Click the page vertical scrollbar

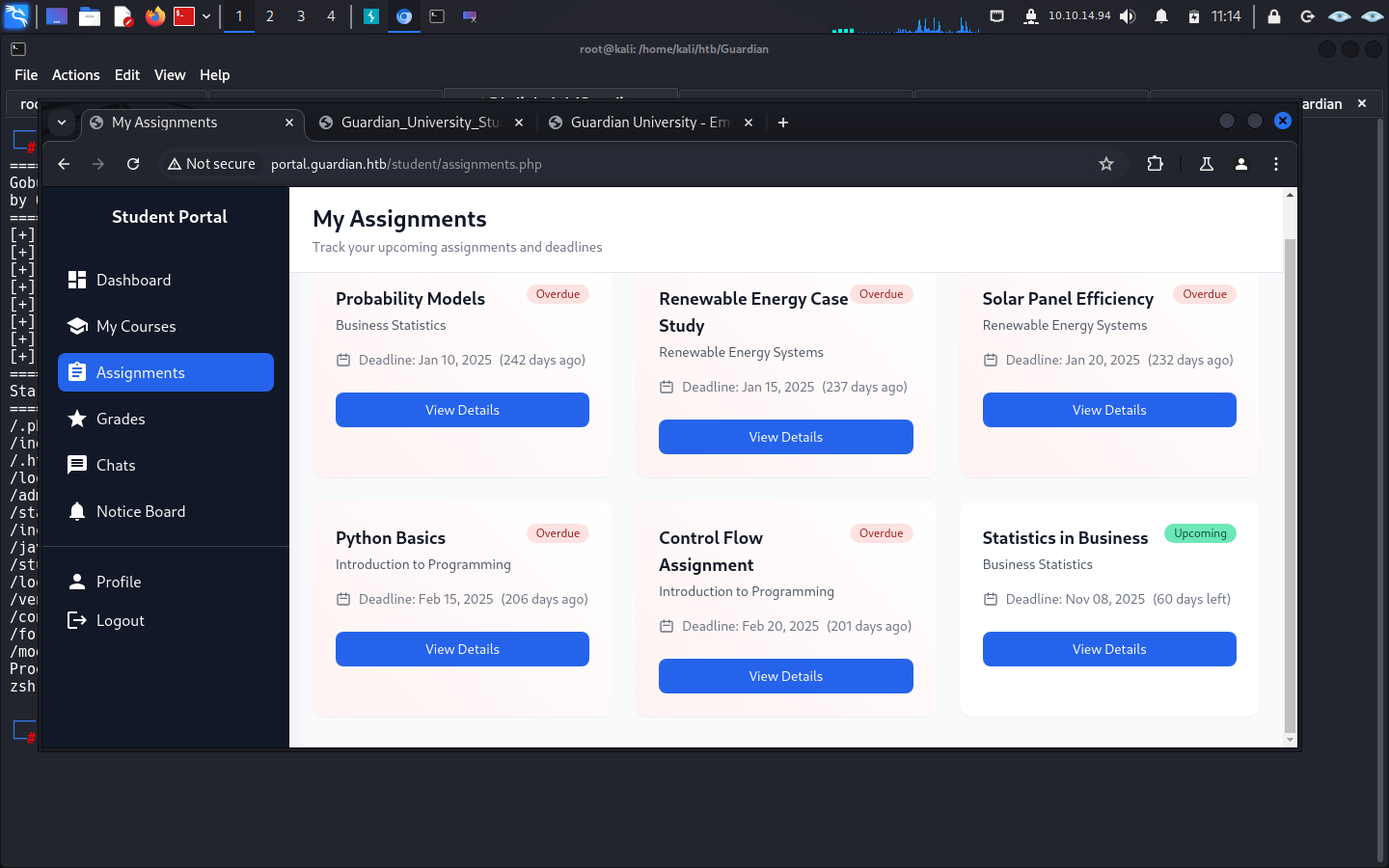(x=1290, y=485)
